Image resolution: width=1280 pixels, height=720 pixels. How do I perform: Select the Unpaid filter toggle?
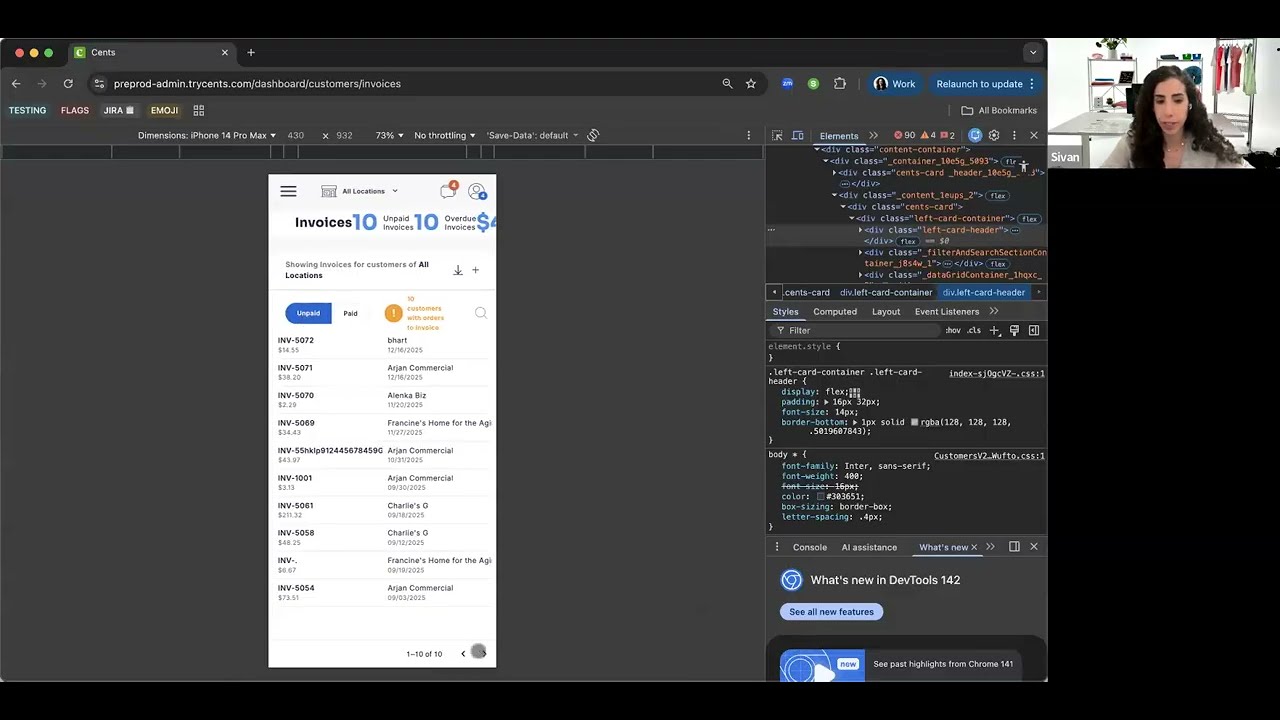coord(308,313)
